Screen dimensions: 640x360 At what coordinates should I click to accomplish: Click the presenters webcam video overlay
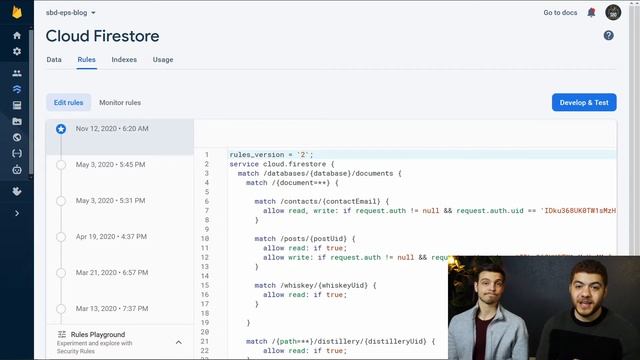tap(544, 308)
